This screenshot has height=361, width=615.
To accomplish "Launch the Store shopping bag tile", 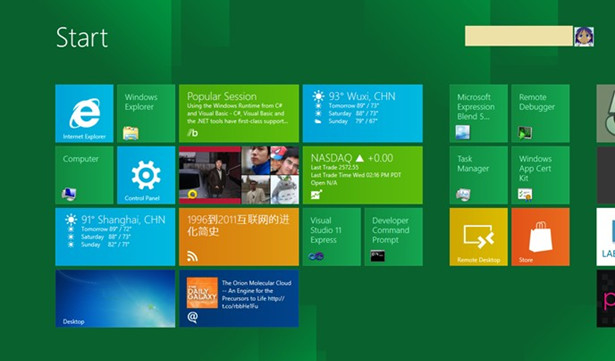I will [x=540, y=237].
